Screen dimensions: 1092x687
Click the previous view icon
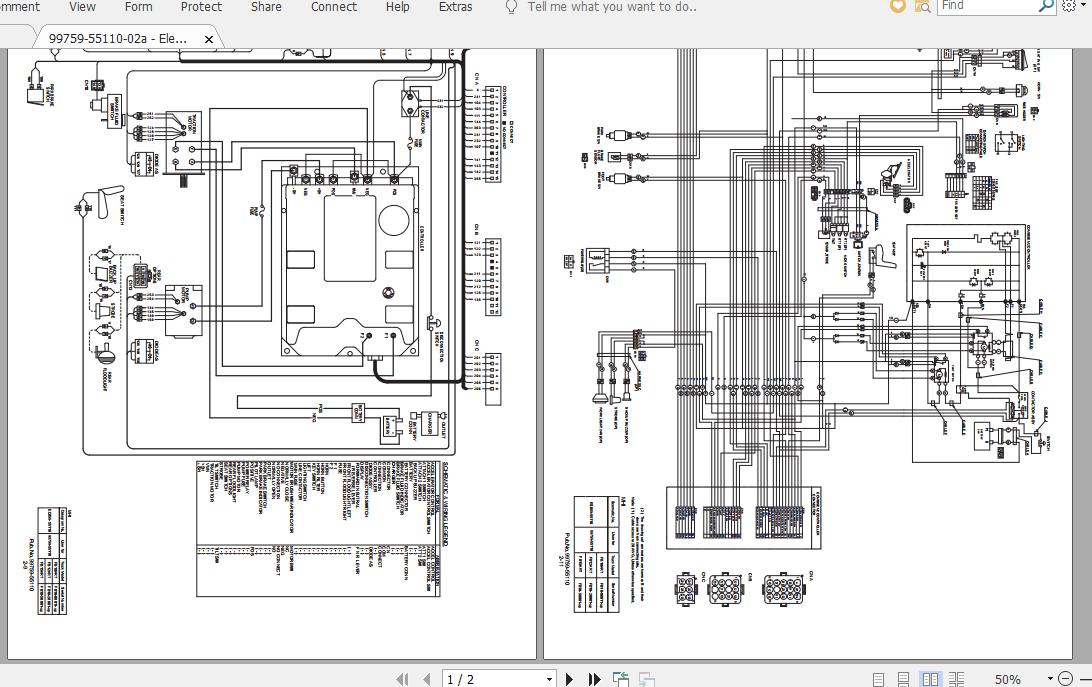[620, 679]
